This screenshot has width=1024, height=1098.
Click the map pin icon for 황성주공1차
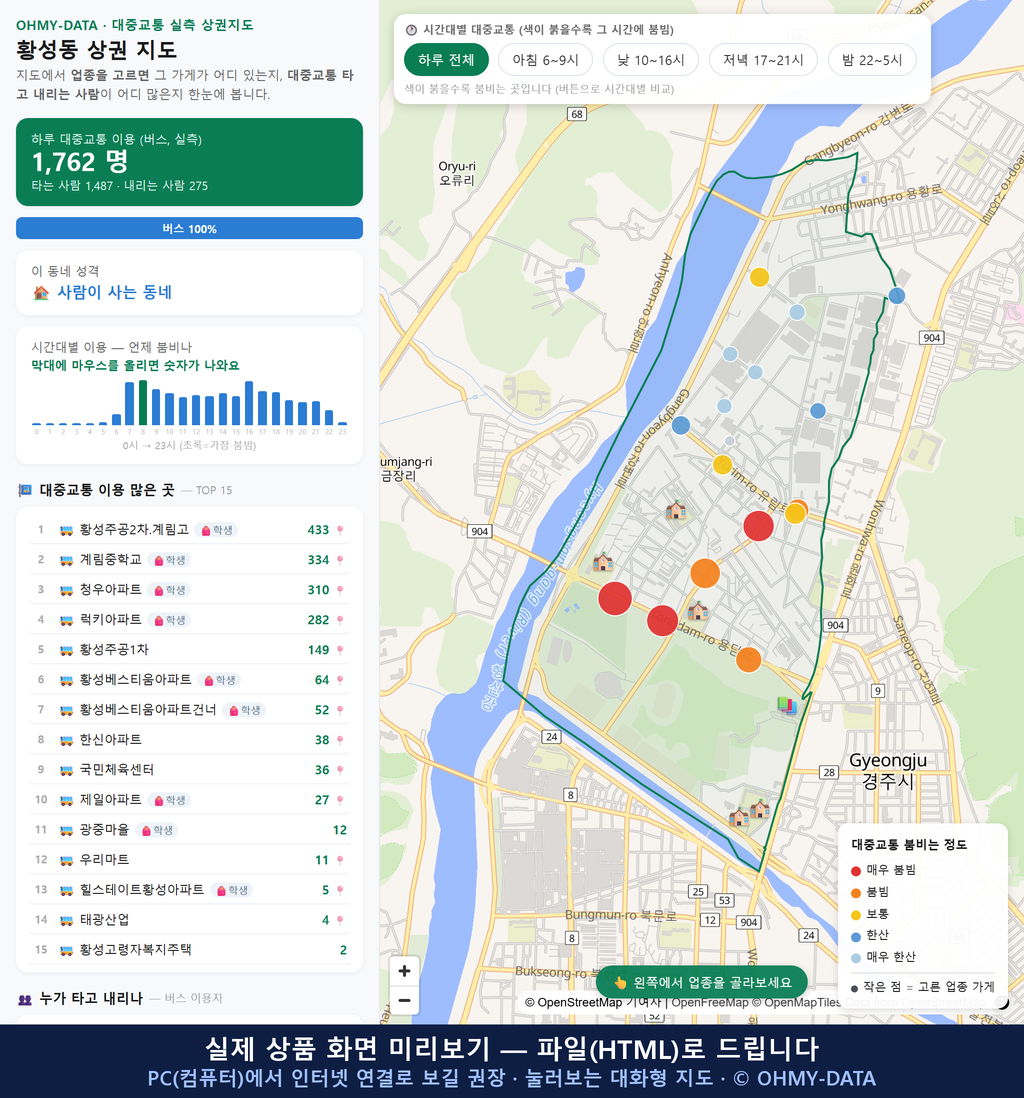(340, 651)
